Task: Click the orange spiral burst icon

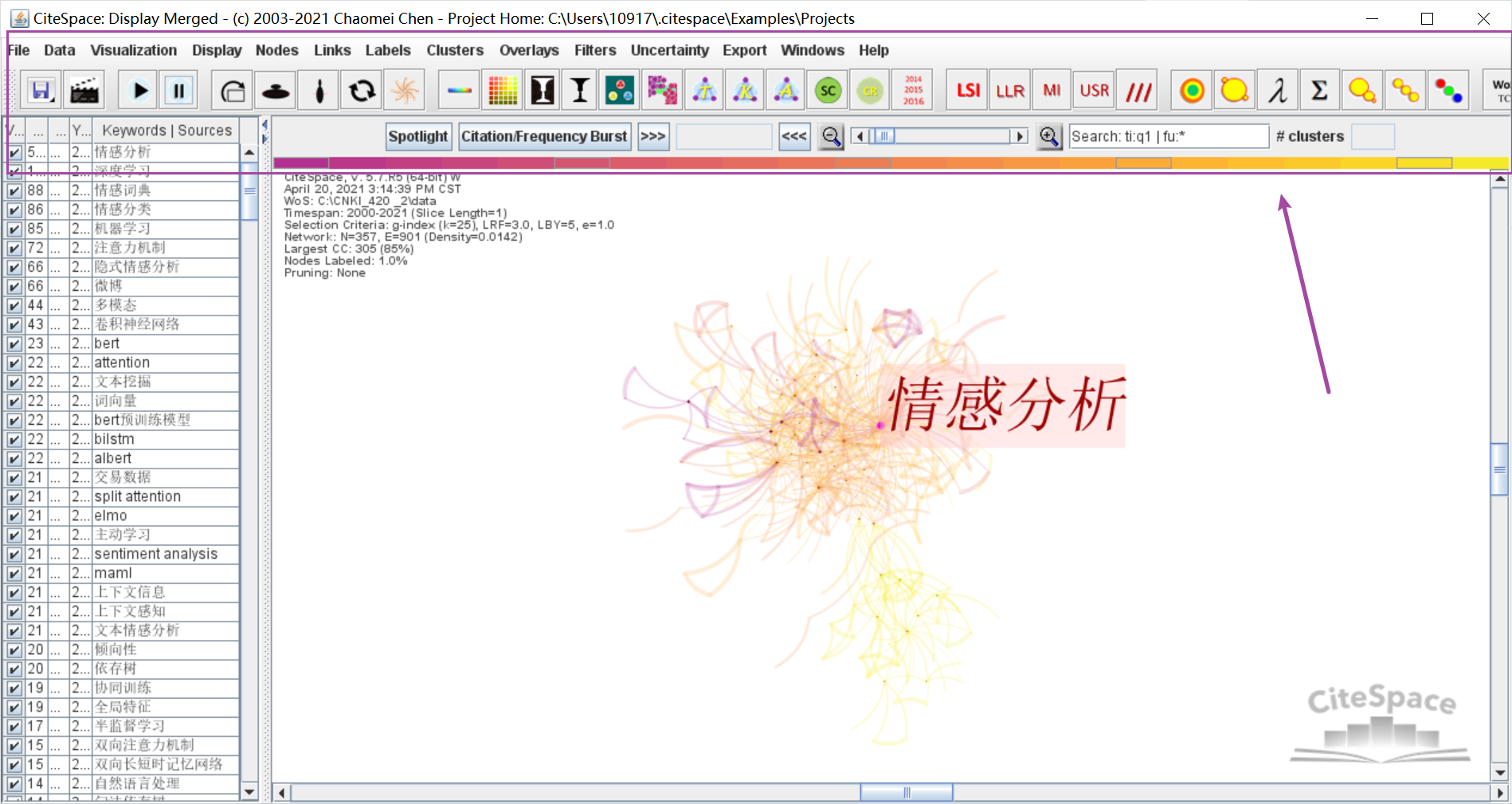Action: coord(405,91)
